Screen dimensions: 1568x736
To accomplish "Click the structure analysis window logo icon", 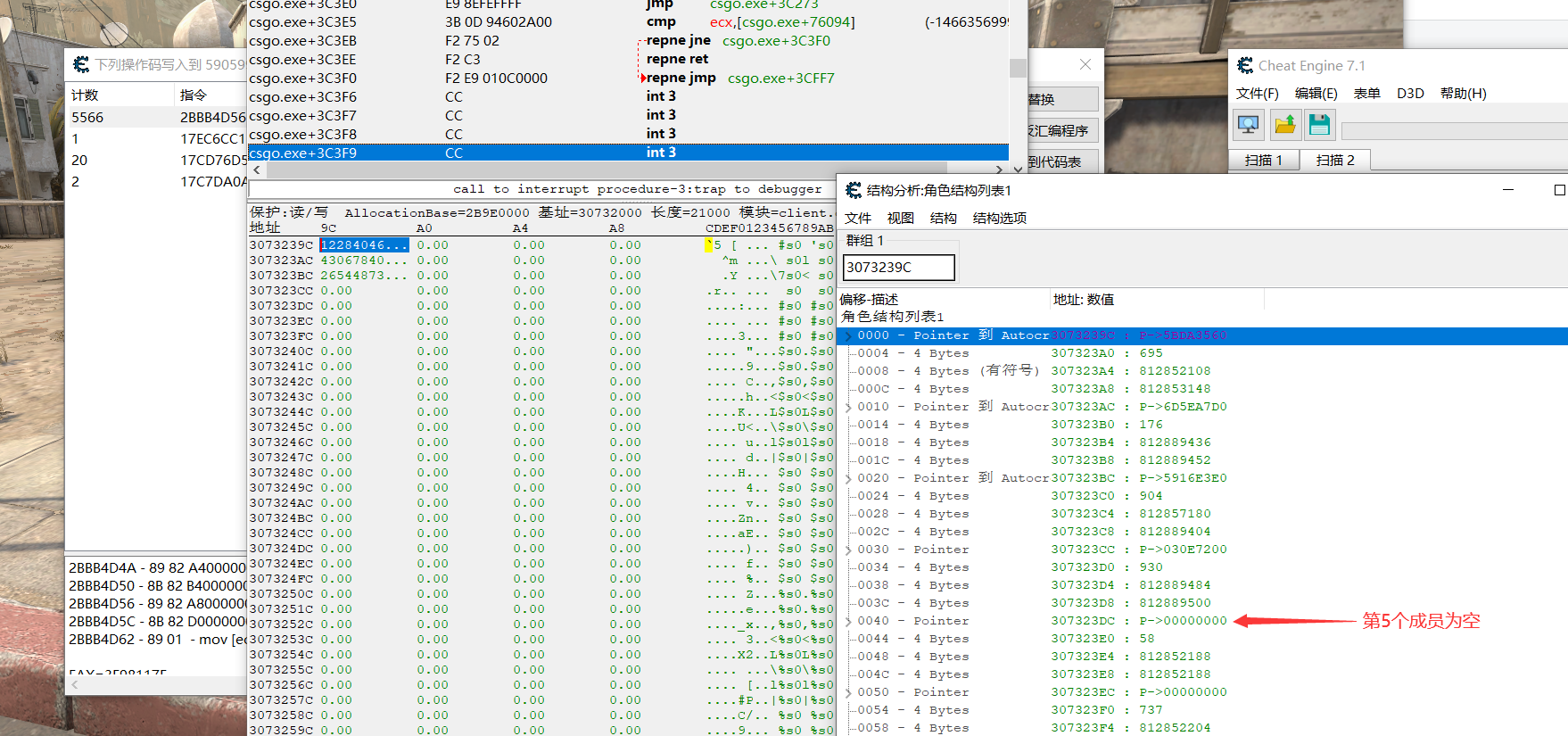I will (854, 190).
